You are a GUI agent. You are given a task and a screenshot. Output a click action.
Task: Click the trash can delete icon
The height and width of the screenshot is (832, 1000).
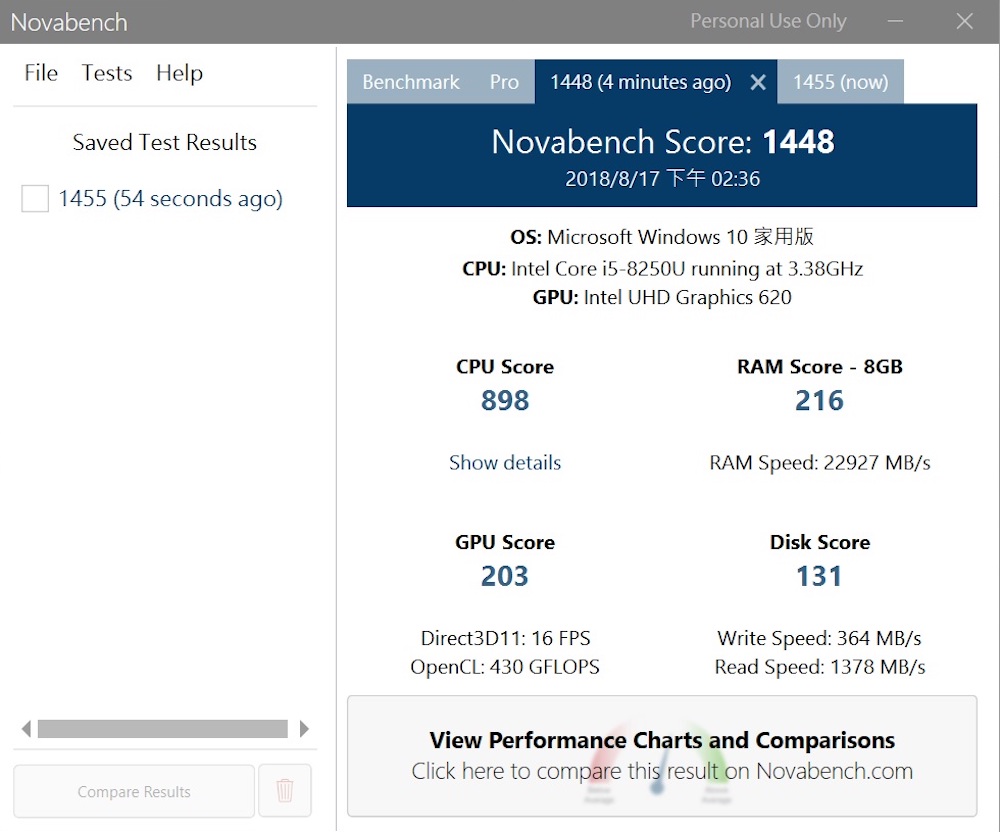pos(285,791)
